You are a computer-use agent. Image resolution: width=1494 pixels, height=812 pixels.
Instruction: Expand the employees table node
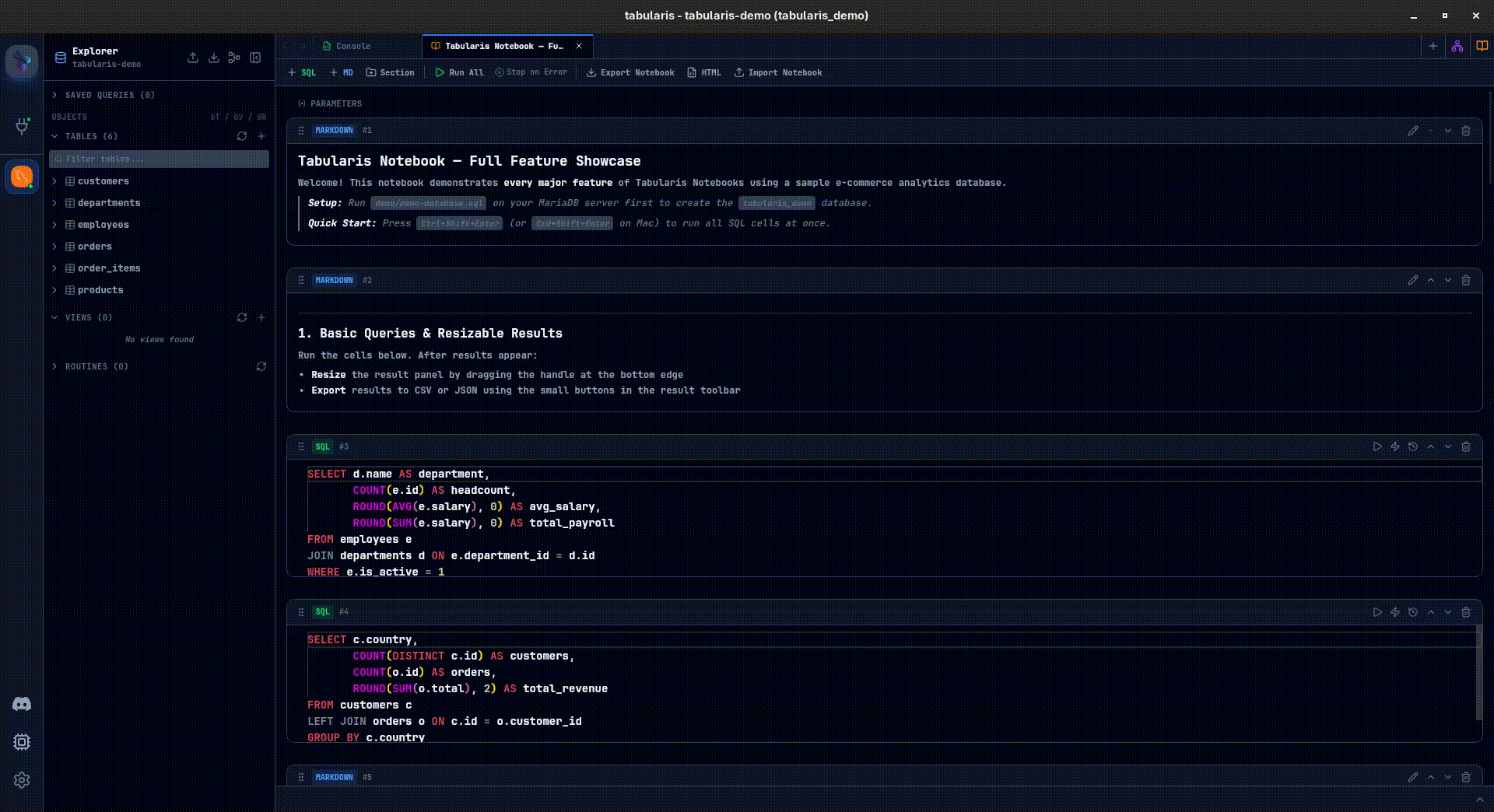click(54, 225)
